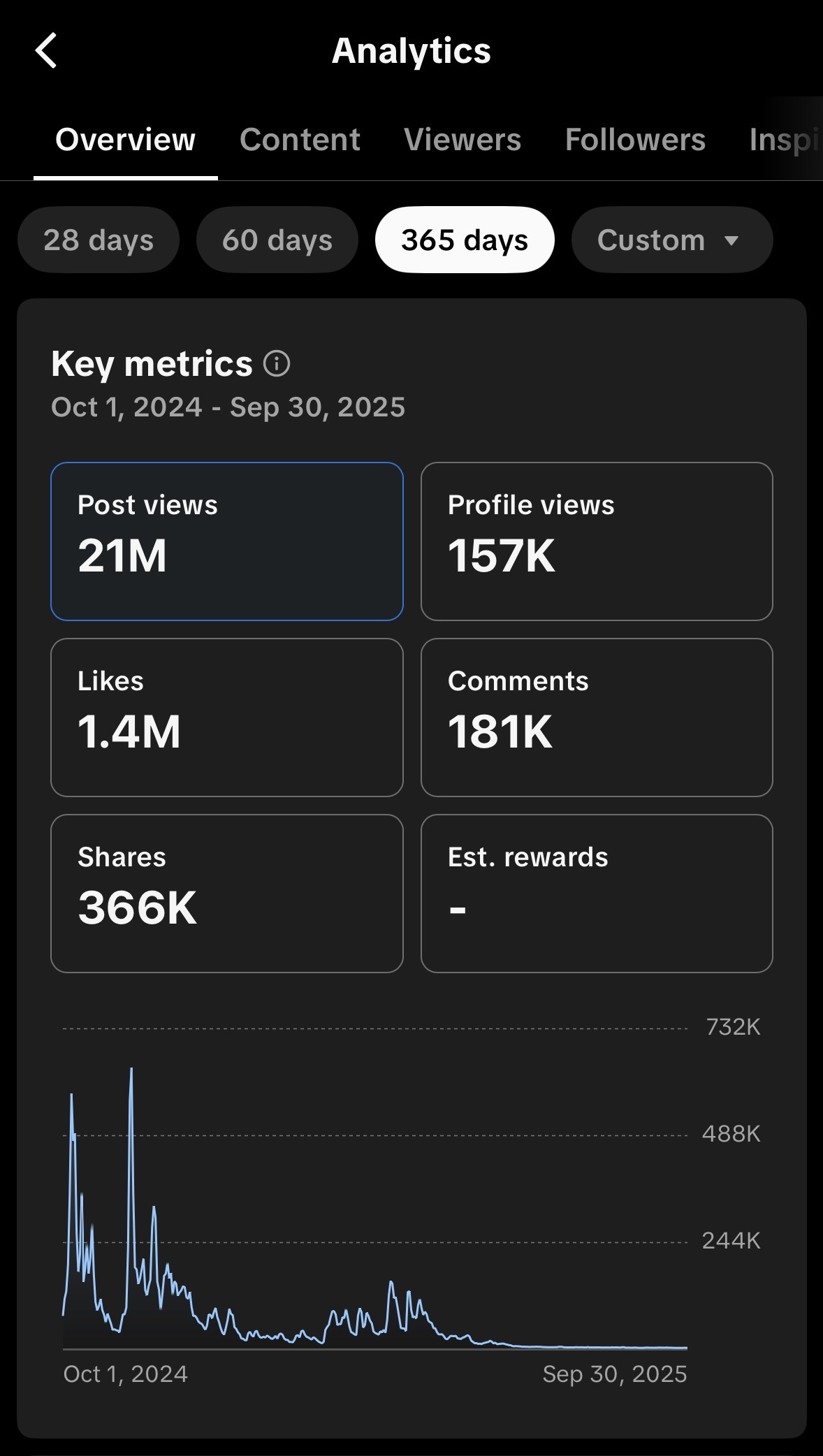Open the Key metrics info icon
The width and height of the screenshot is (823, 1456).
(277, 364)
